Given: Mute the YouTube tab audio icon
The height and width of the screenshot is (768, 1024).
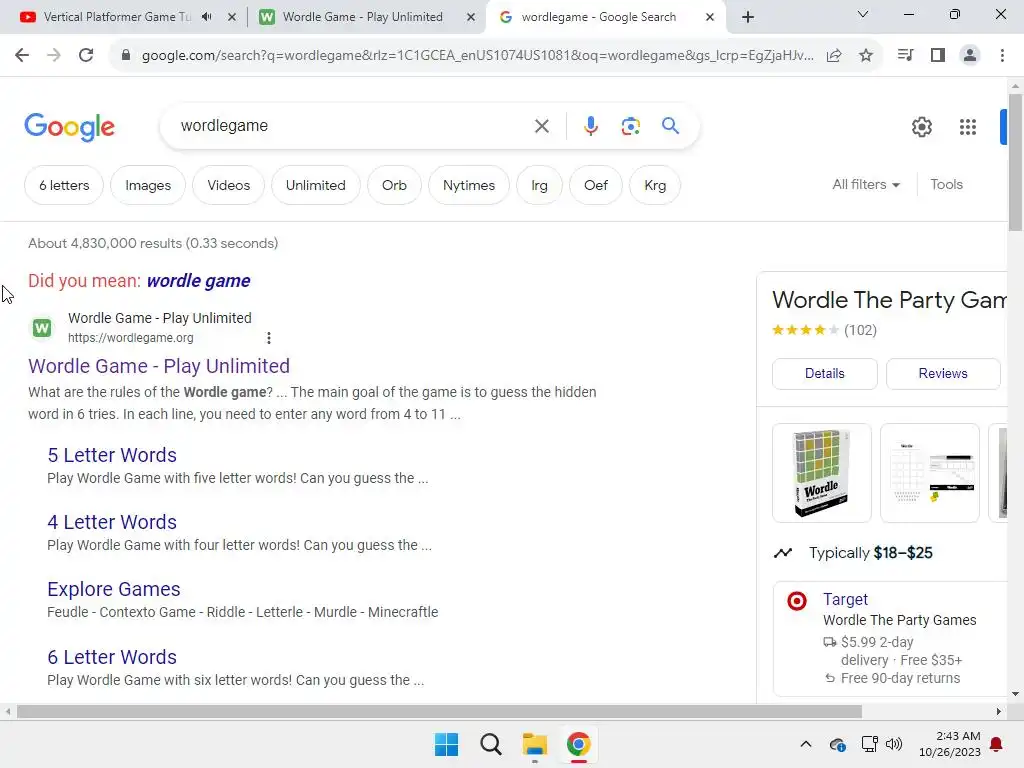Looking at the screenshot, I should click(x=207, y=17).
